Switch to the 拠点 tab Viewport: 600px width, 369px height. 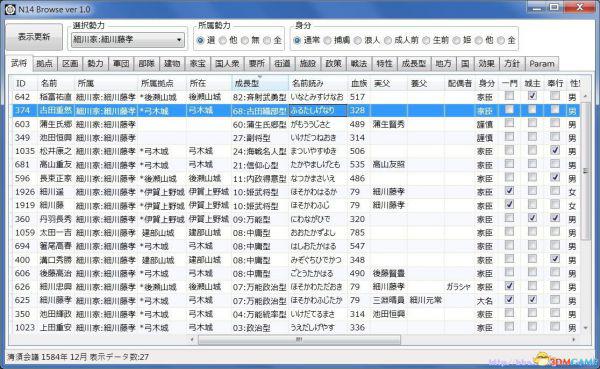(x=44, y=64)
